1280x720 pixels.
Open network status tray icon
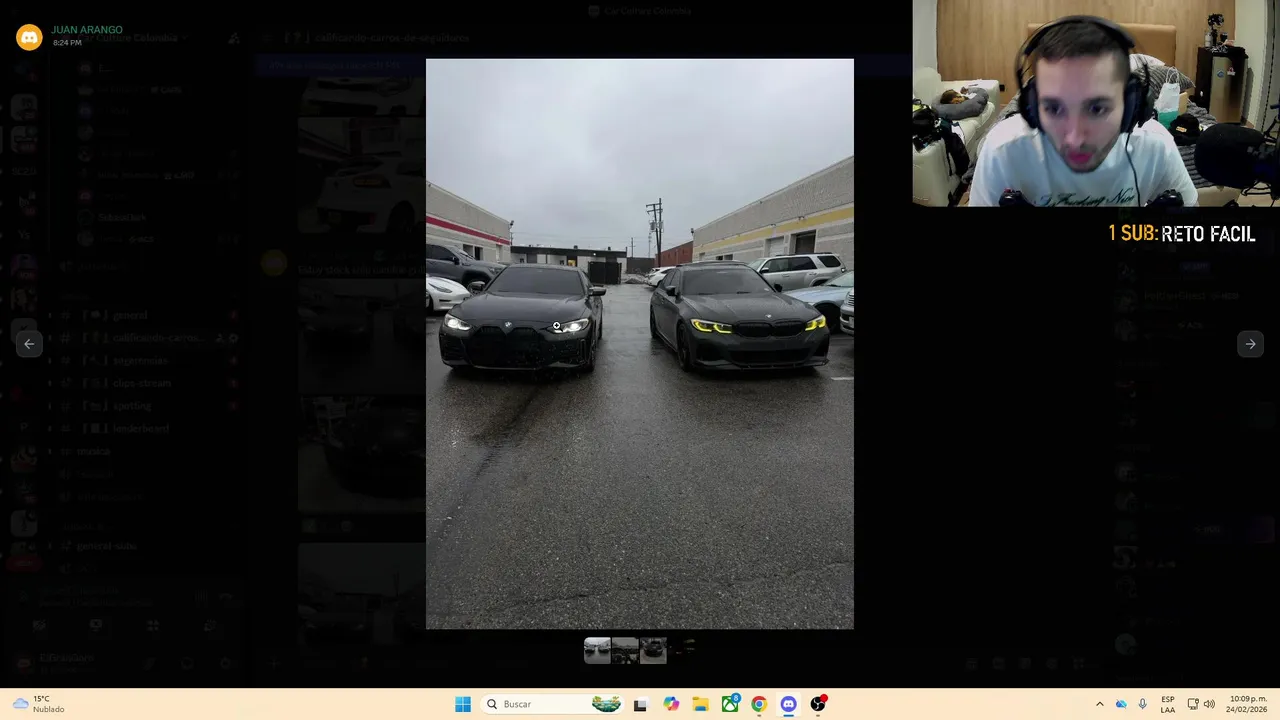coord(1193,704)
